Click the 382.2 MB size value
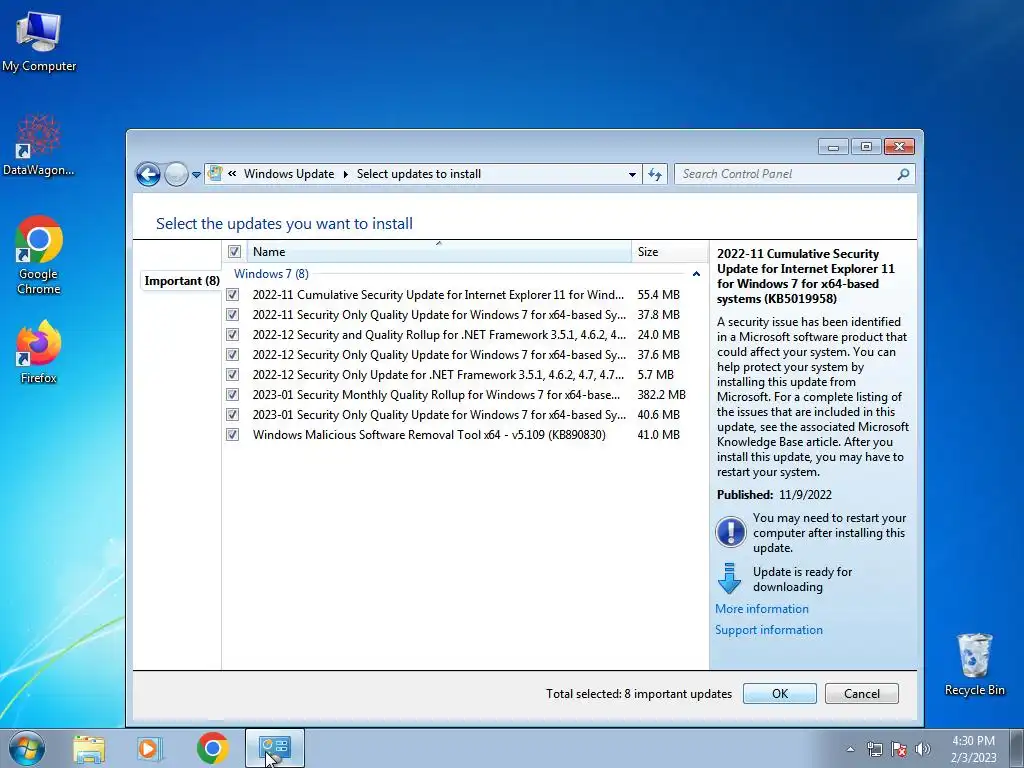Image resolution: width=1024 pixels, height=768 pixels. tap(662, 394)
